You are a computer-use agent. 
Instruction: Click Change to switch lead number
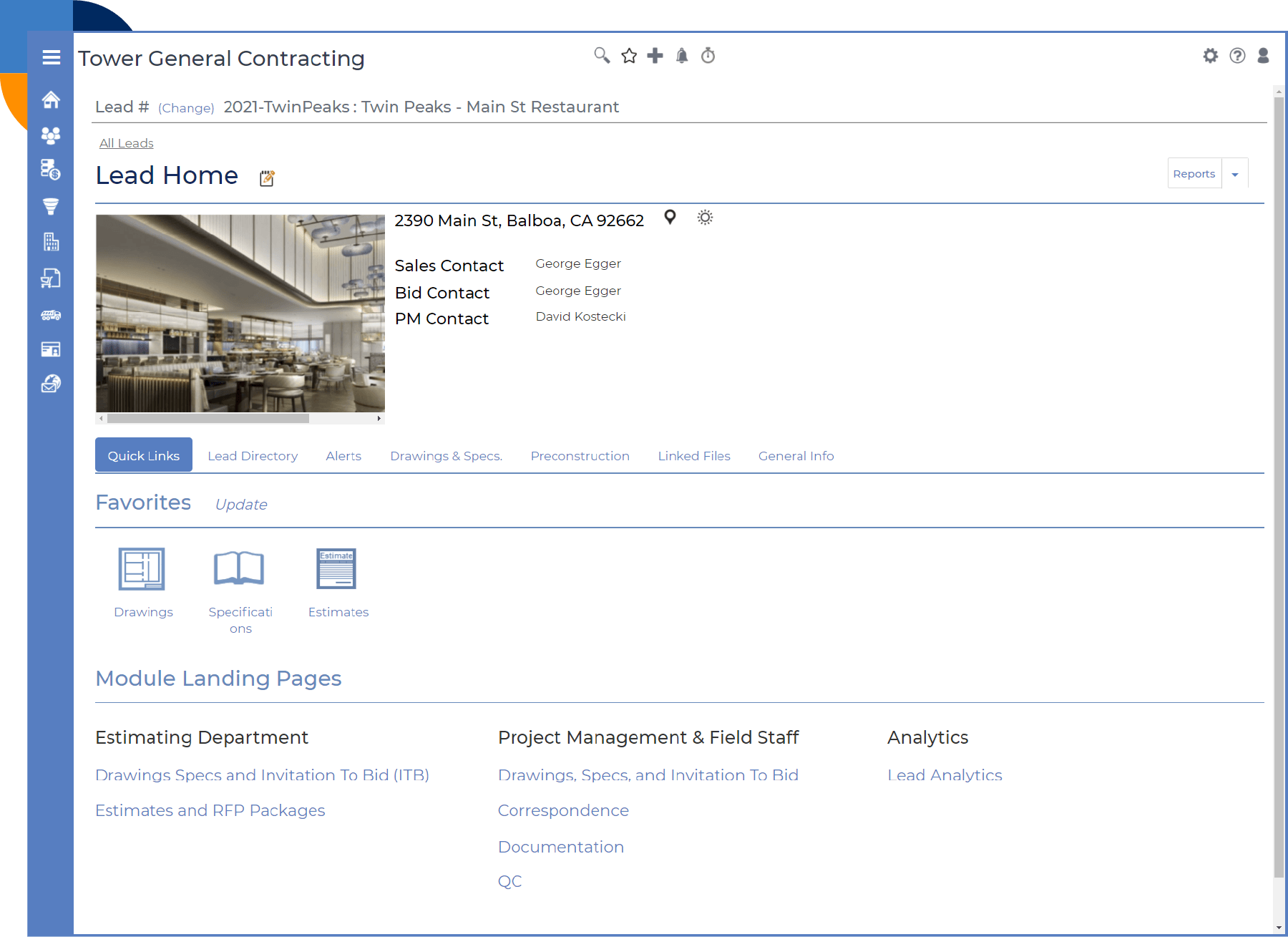pos(186,108)
